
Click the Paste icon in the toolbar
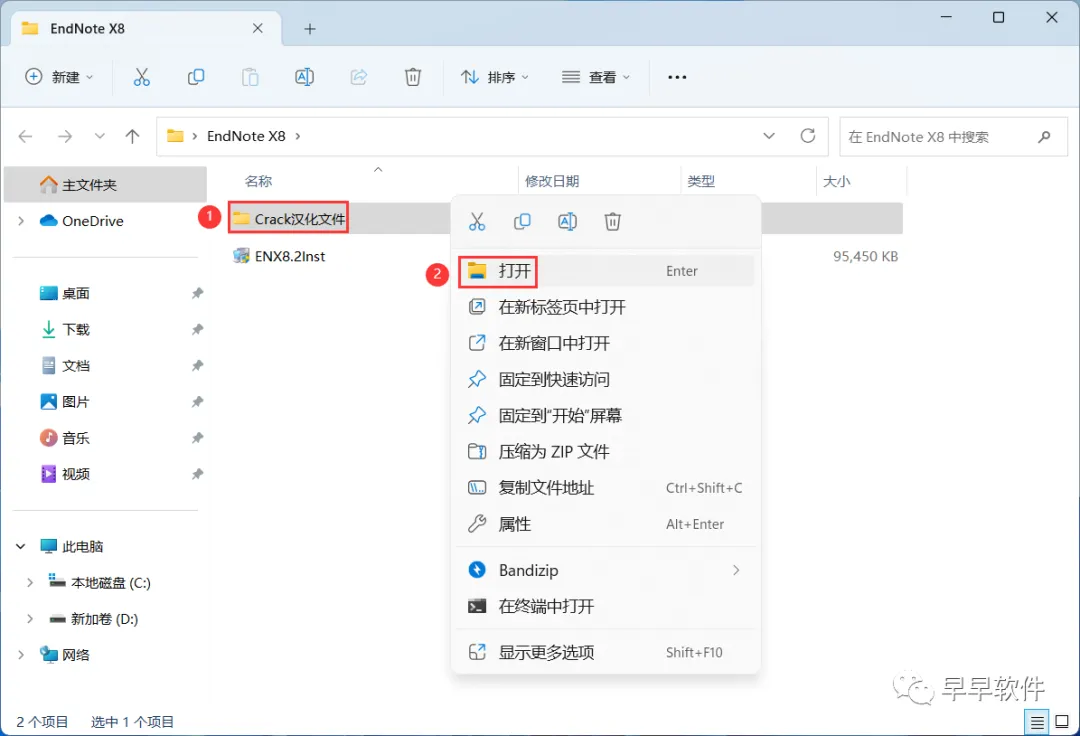[x=250, y=77]
